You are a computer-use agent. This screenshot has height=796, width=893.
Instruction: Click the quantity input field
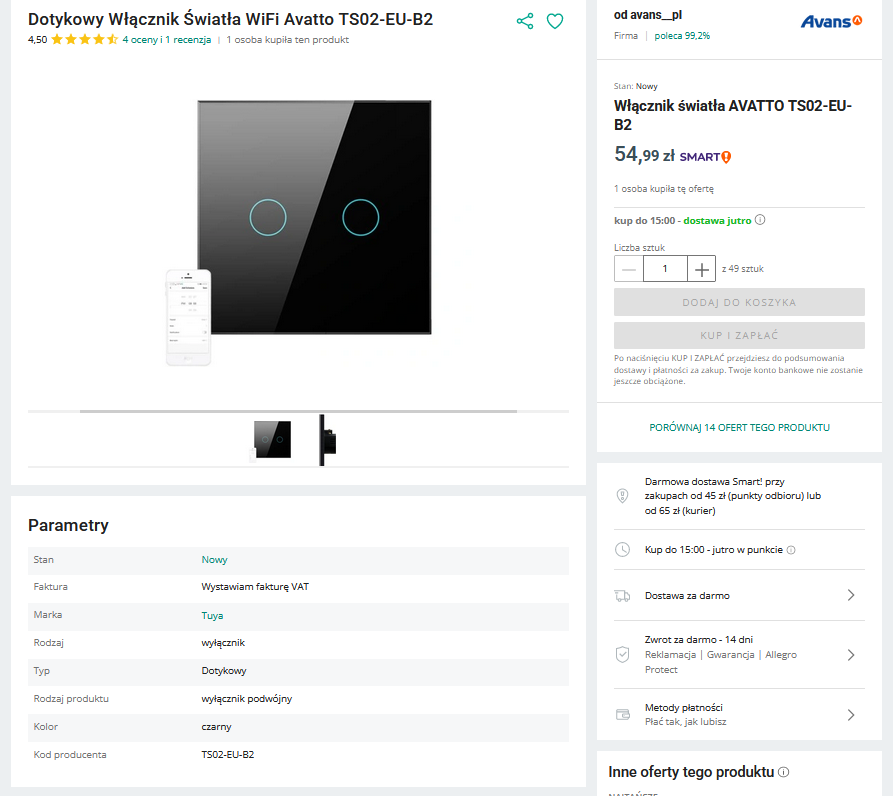click(665, 269)
